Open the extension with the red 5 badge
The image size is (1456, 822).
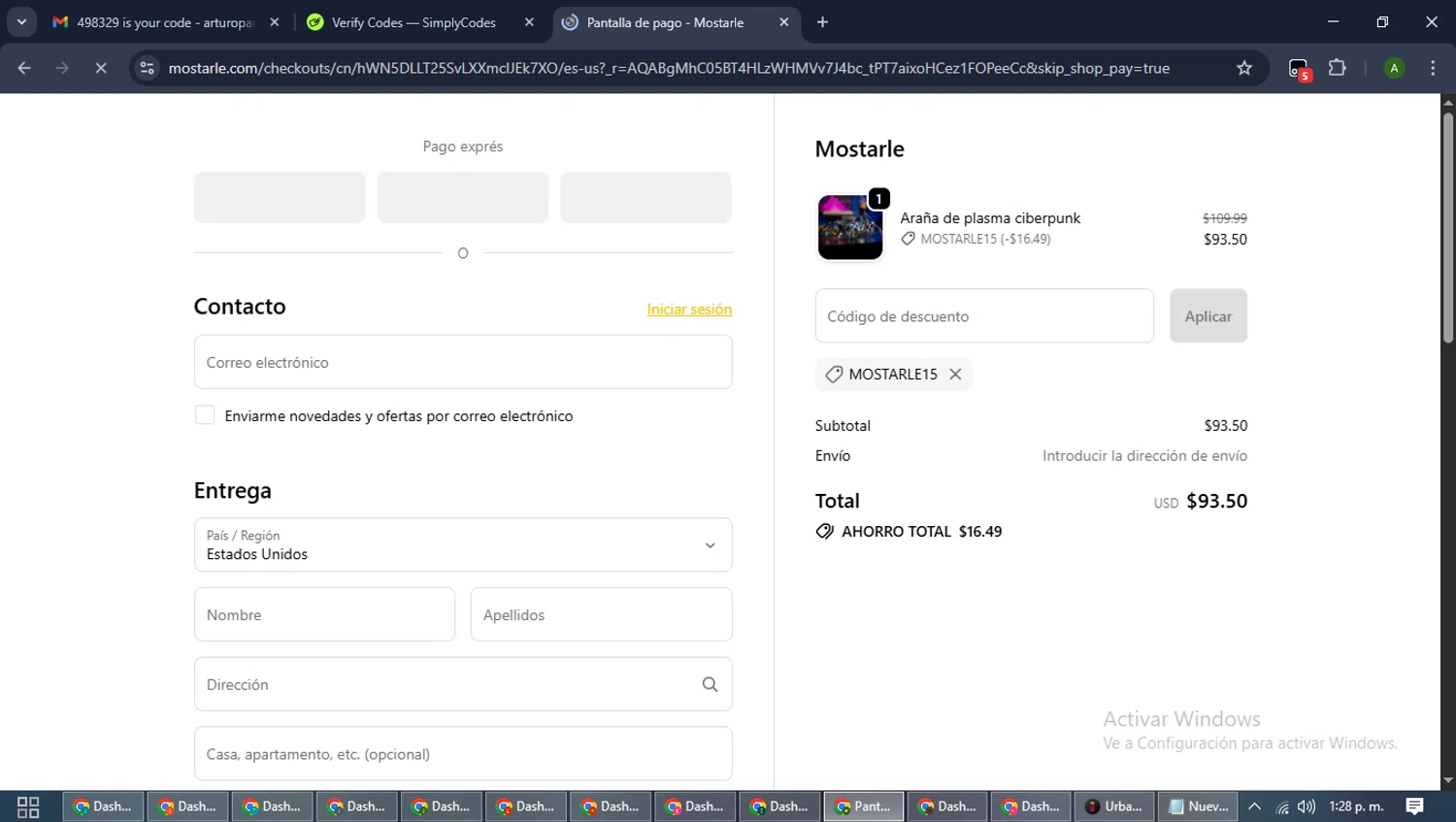[1300, 69]
